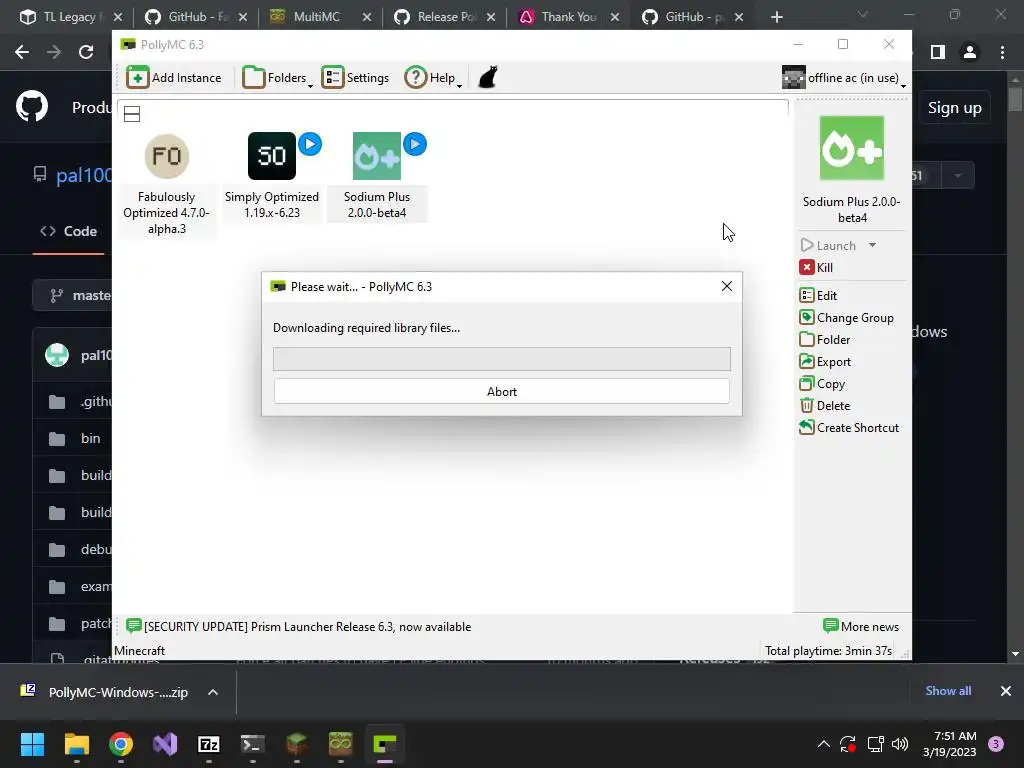Export the selected instance
Screen dimensions: 1024x768
(825, 362)
